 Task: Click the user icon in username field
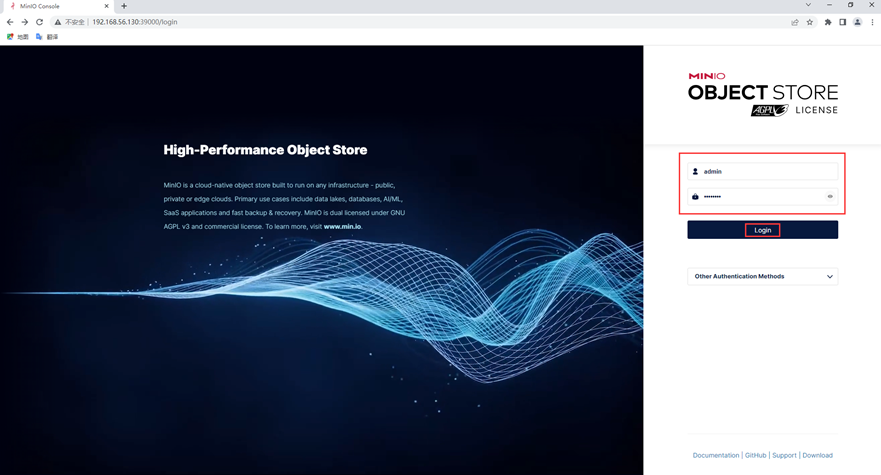(696, 171)
